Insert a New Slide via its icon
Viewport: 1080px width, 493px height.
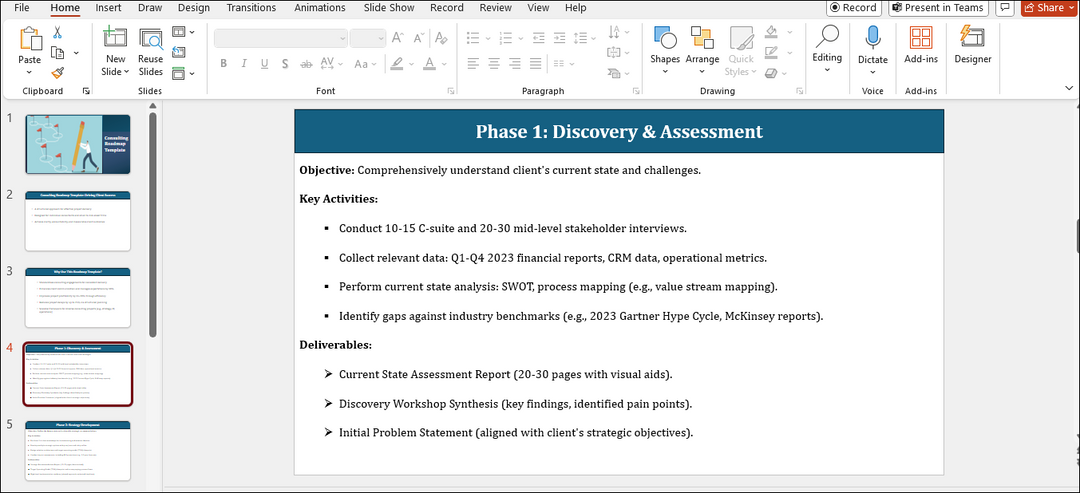pyautogui.click(x=115, y=38)
